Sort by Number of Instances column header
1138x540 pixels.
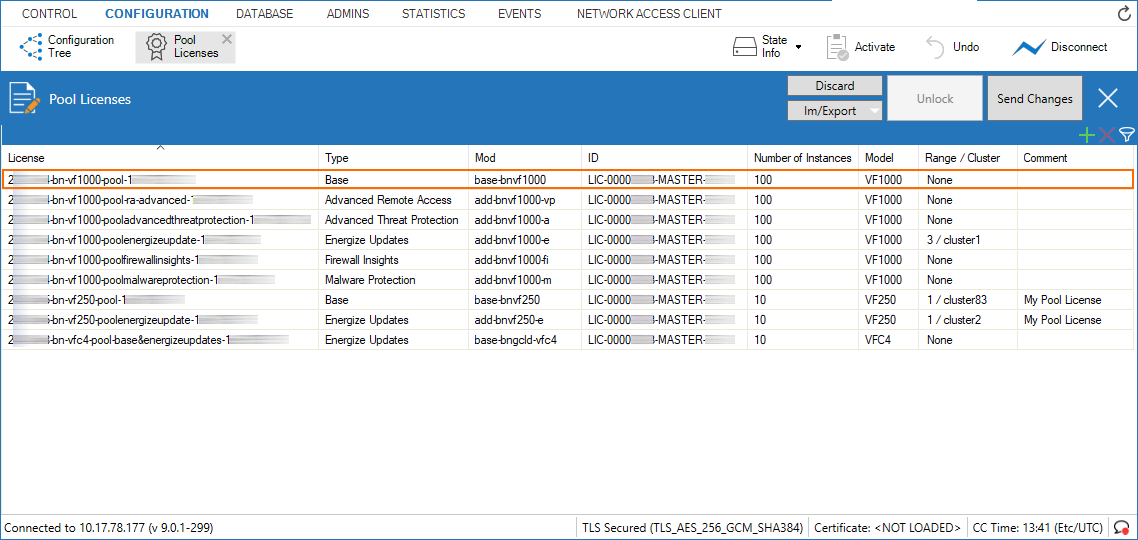tap(803, 158)
